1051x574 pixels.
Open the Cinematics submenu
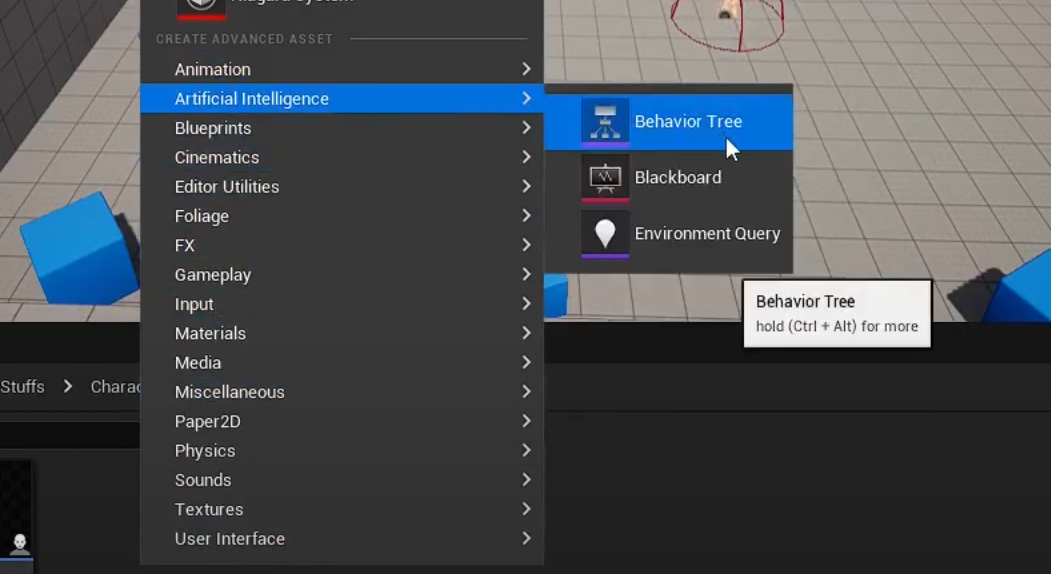pyautogui.click(x=342, y=158)
